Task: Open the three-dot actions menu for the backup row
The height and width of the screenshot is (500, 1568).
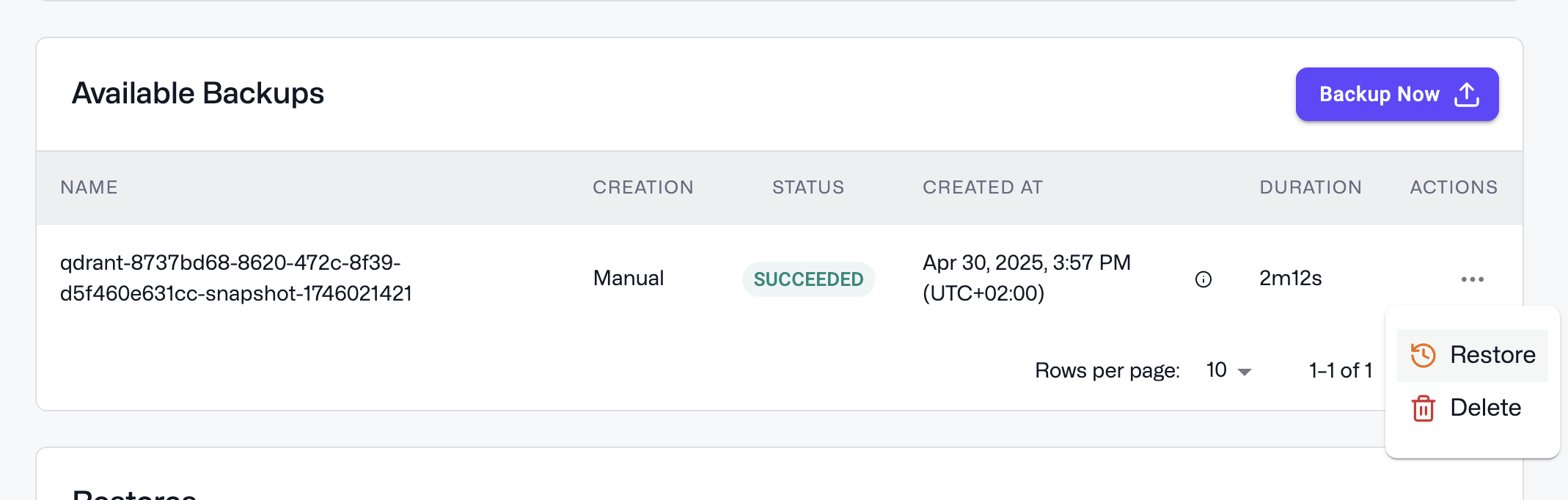Action: tap(1472, 279)
